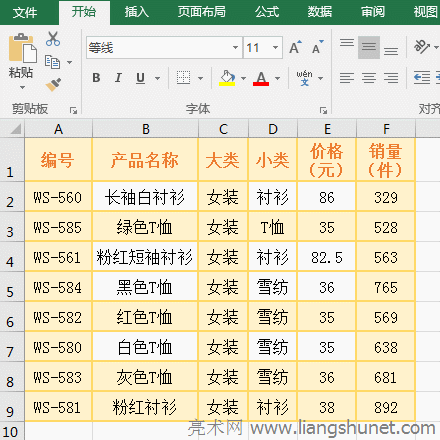
Task: Select header cell 产品名称
Action: [x=145, y=160]
